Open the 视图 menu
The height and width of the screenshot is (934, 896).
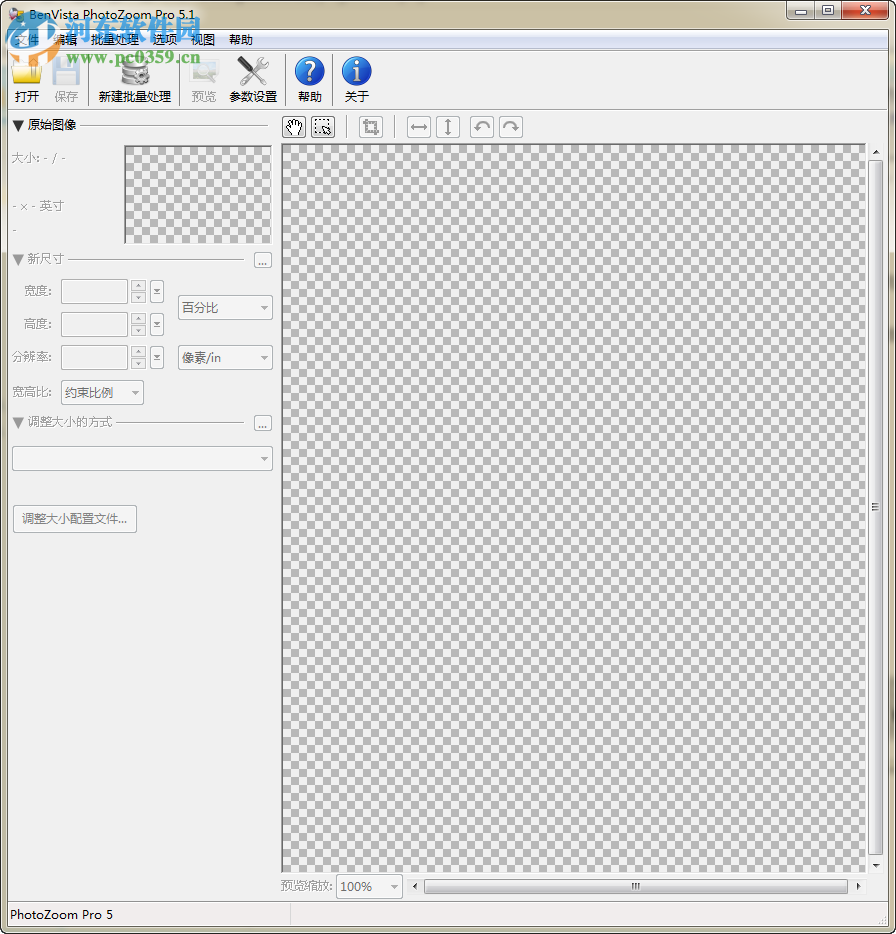[203, 39]
